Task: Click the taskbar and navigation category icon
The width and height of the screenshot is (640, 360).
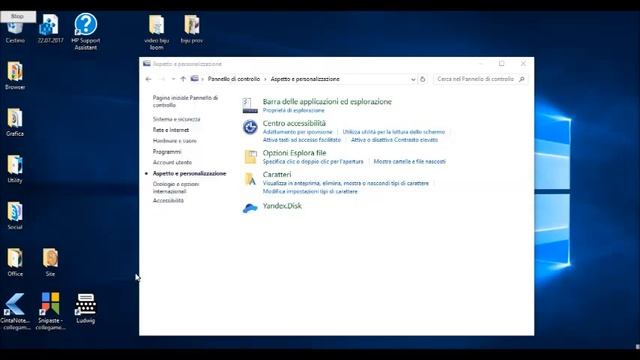Action: point(250,105)
